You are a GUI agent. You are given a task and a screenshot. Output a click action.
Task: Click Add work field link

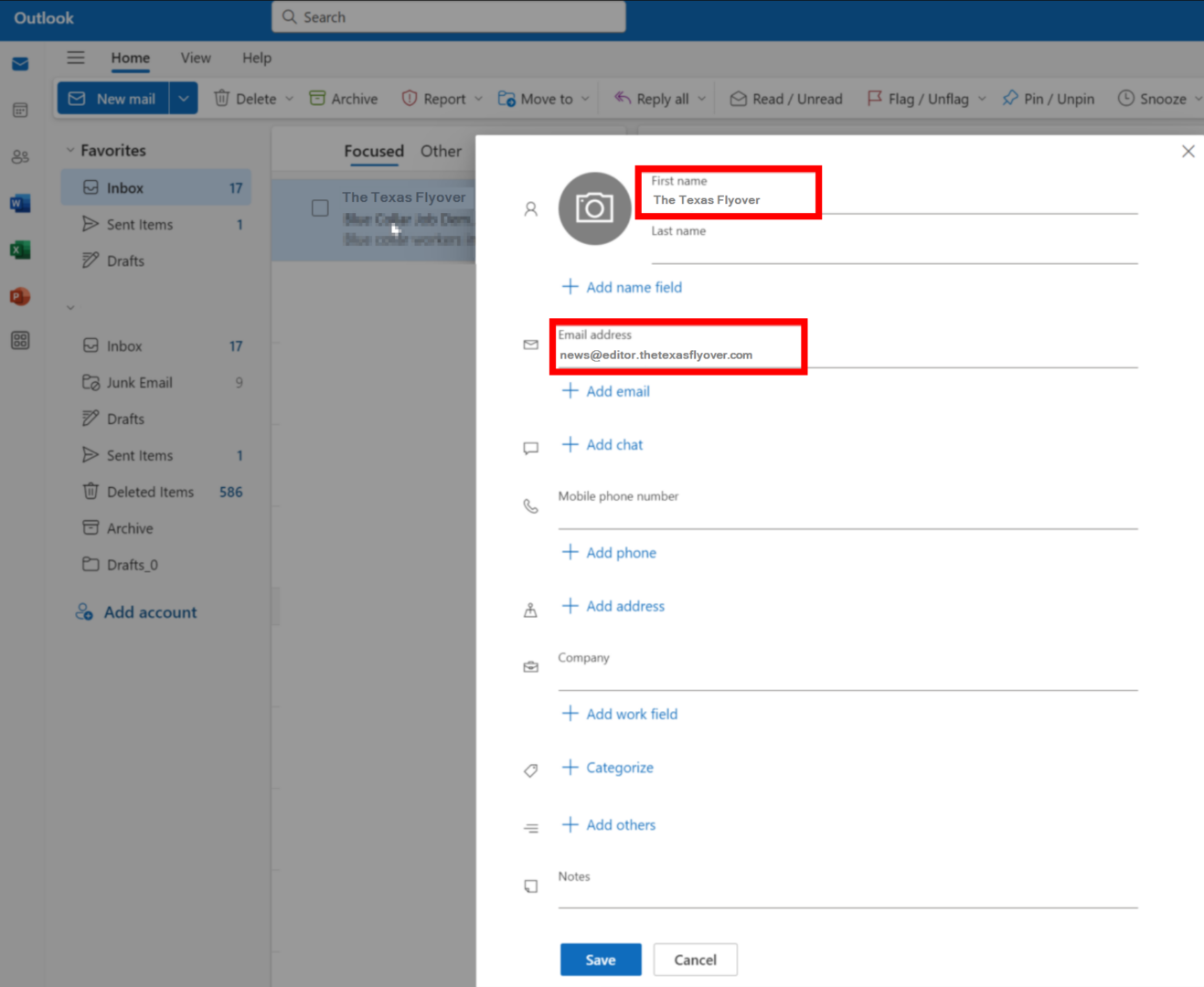pyautogui.click(x=632, y=714)
